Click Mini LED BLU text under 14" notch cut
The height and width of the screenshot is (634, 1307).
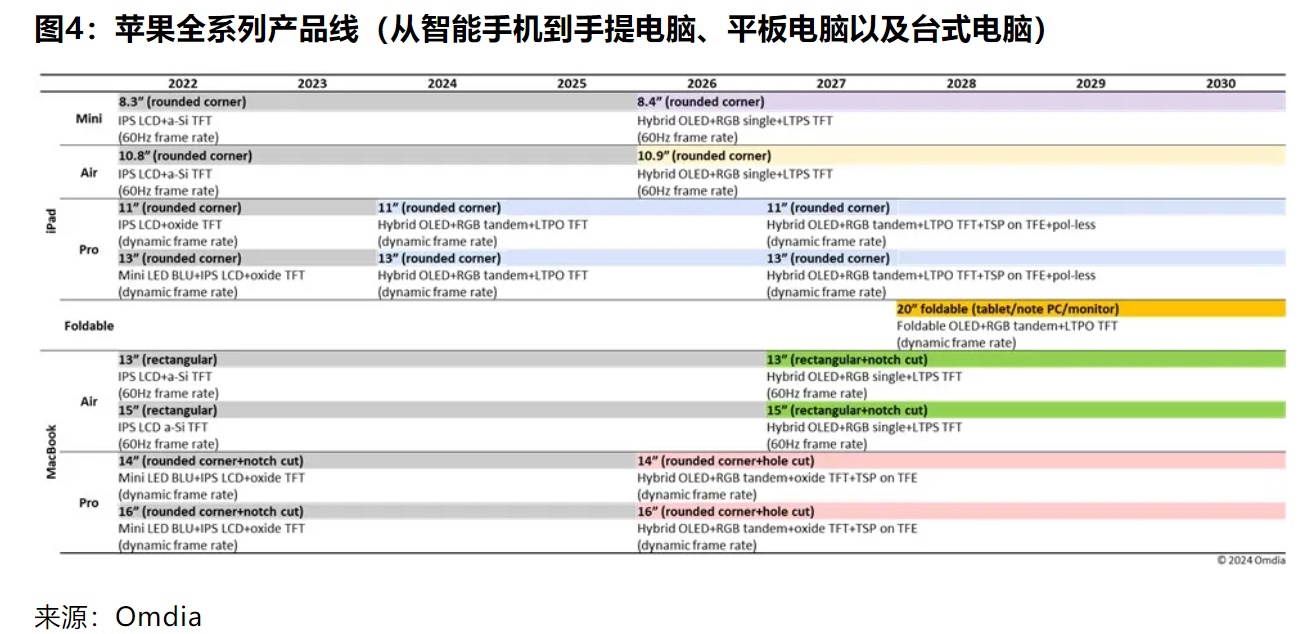coord(212,478)
